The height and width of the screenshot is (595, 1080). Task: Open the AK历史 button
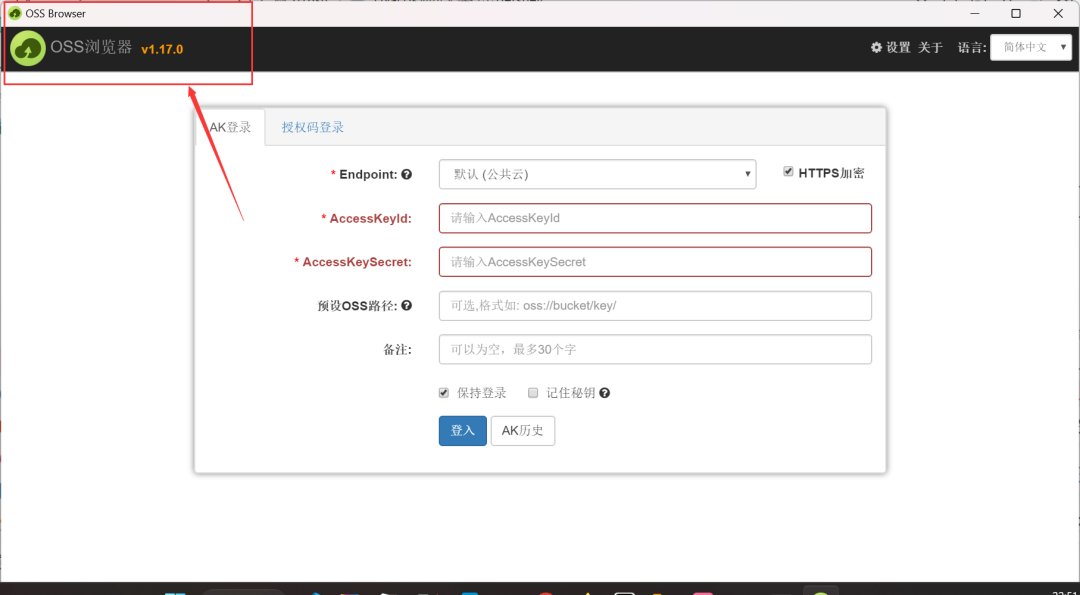pos(523,430)
